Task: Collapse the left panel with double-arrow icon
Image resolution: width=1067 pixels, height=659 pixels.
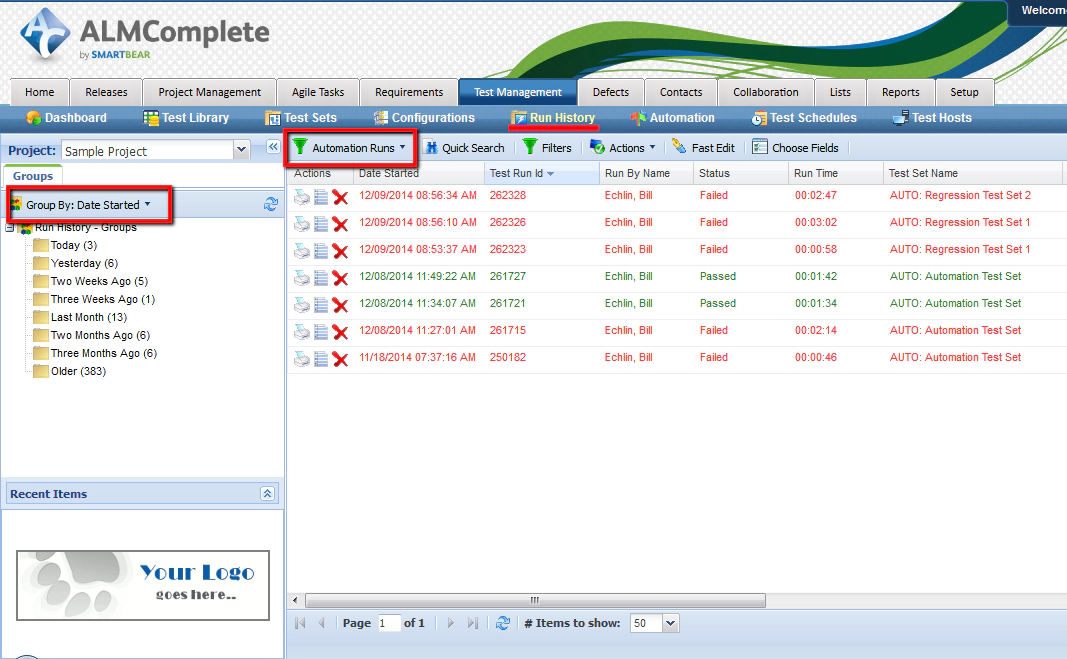Action: 272,147
